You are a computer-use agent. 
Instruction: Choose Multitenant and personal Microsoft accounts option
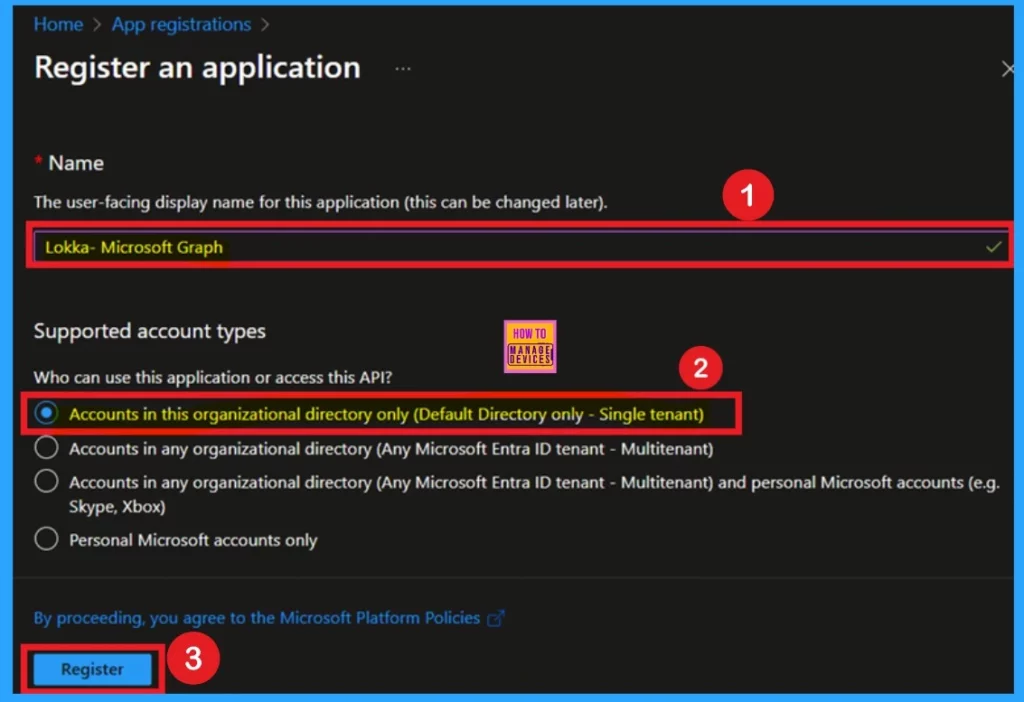click(x=46, y=482)
